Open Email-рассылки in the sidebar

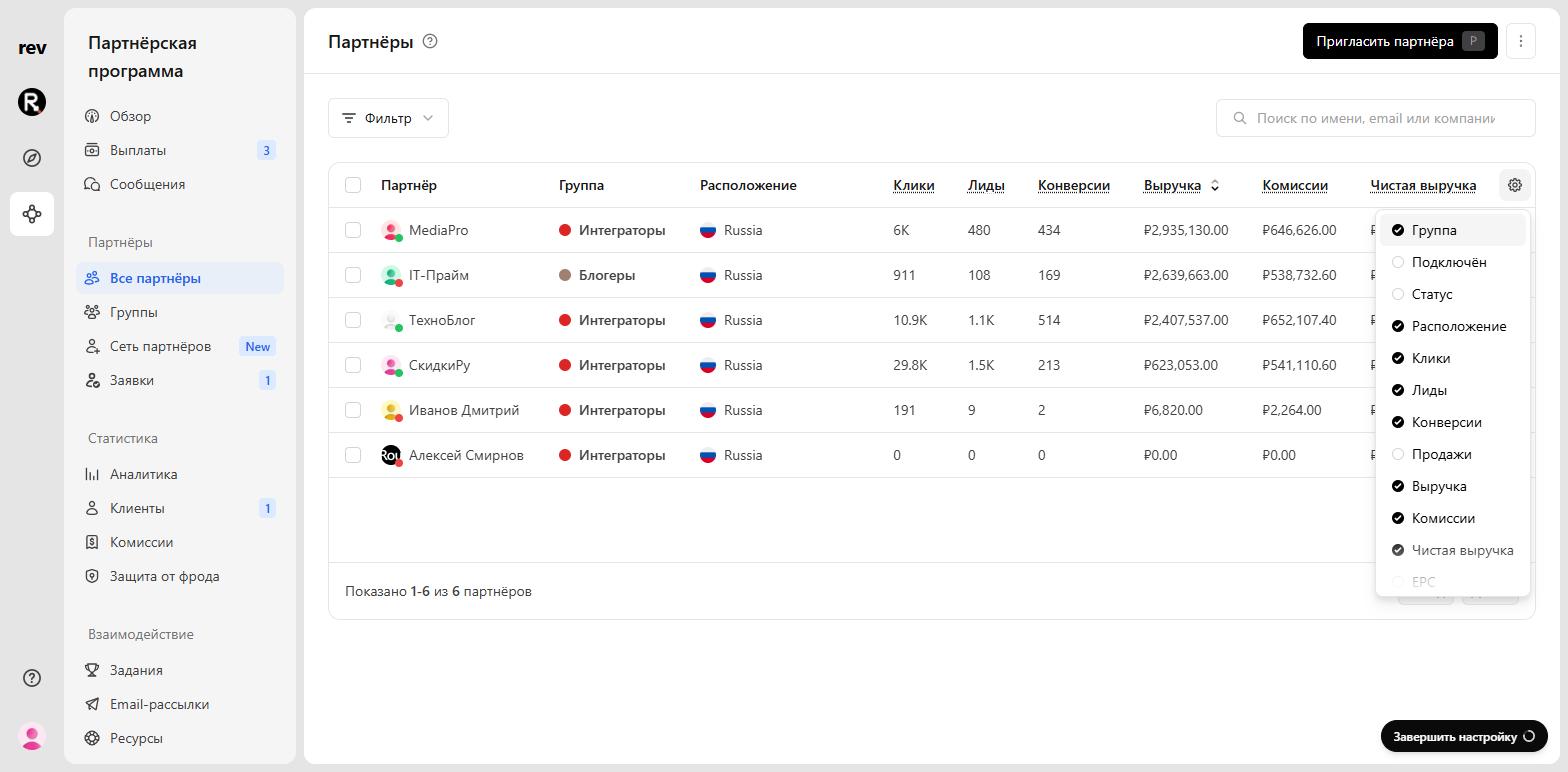click(x=180, y=704)
